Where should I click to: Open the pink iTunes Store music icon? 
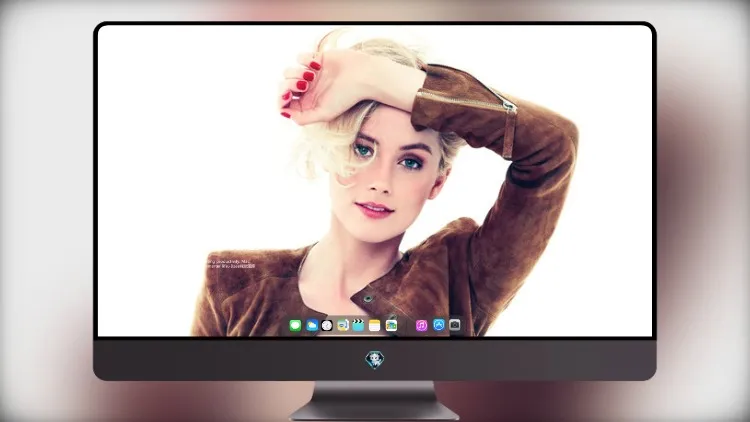tap(421, 325)
